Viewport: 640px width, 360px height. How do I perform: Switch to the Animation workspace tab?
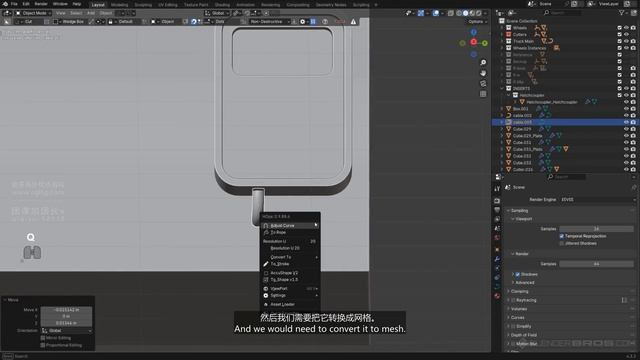click(245, 5)
